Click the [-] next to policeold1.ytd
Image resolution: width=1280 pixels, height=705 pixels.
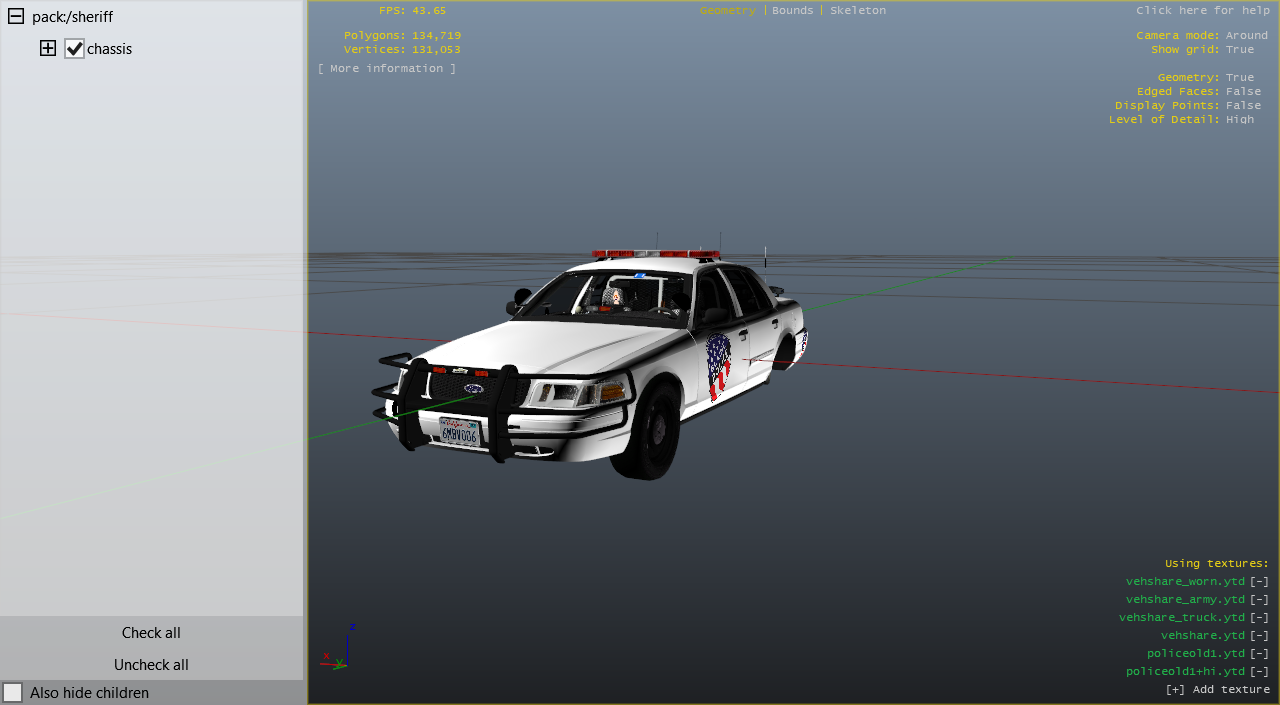1259,654
